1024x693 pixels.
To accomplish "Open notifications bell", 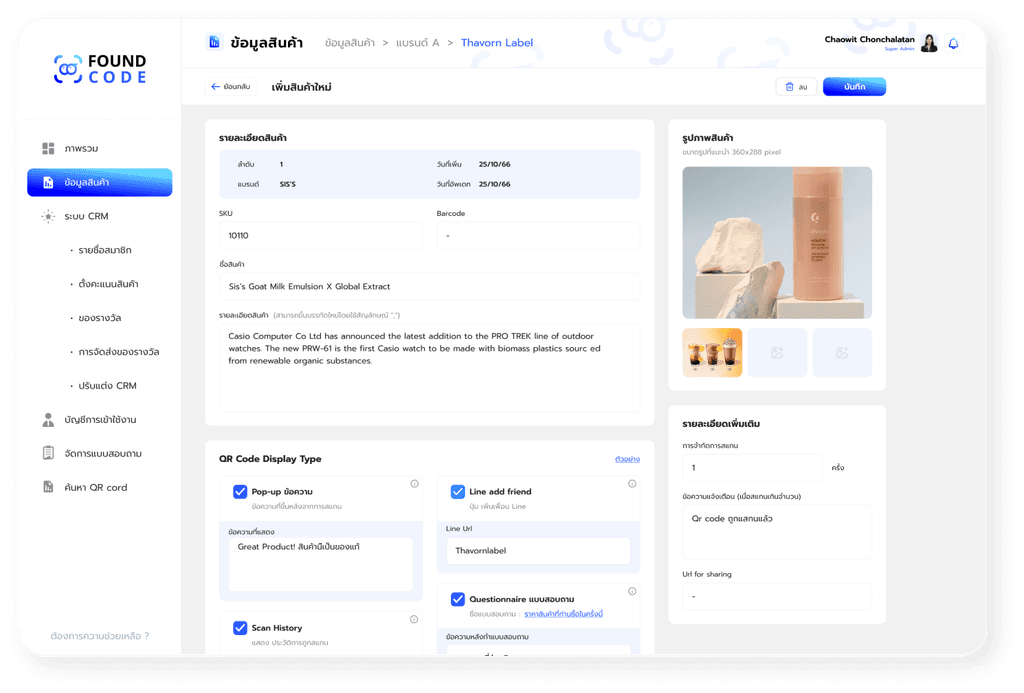I will [x=953, y=43].
